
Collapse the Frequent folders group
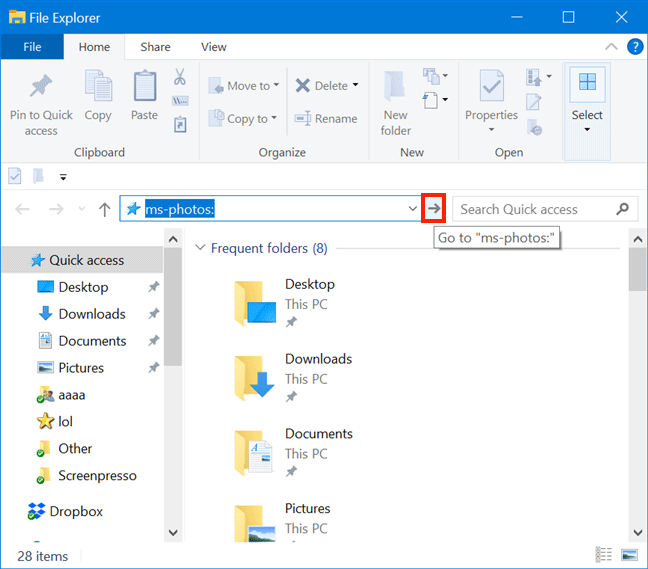click(x=200, y=248)
